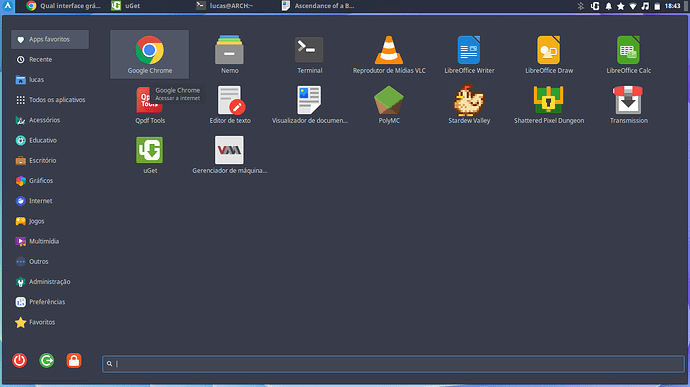Click the 18:43 clock
Image resolution: width=690 pixels, height=387 pixels.
[x=672, y=6]
